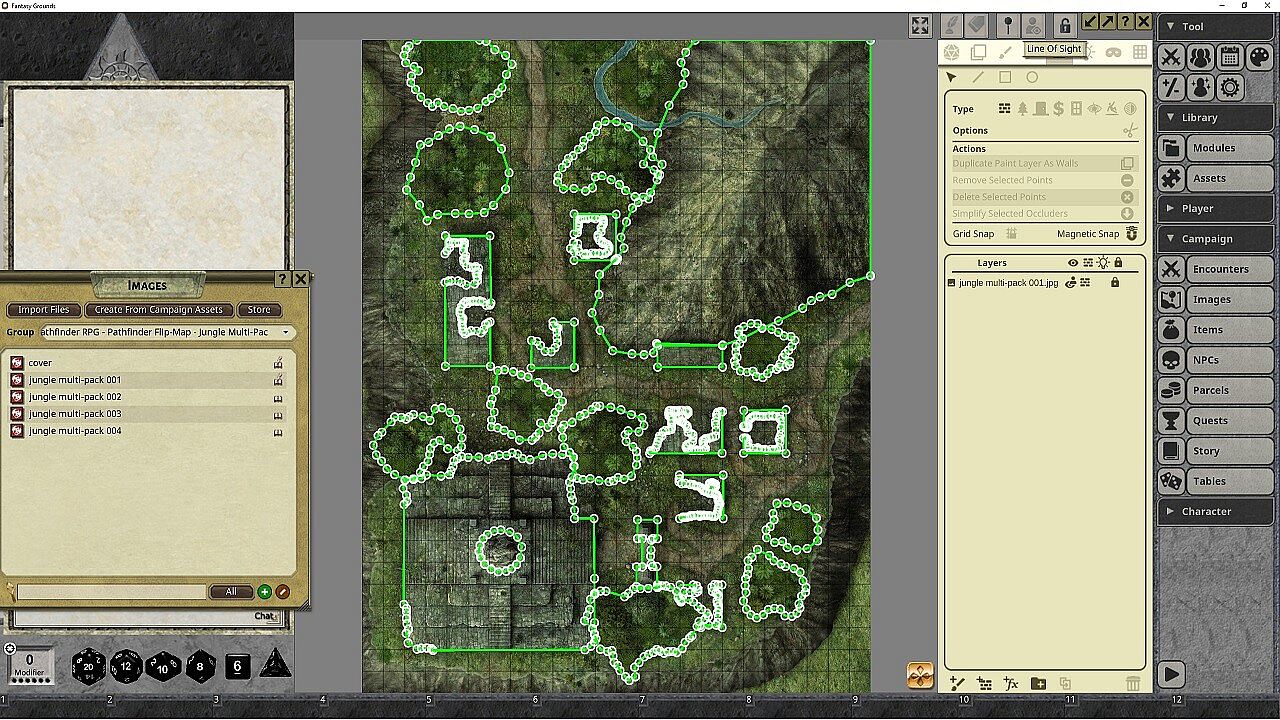Viewport: 1280px width, 720px height.
Task: Add a new paint layer with brush-plus icon
Action: point(957,684)
